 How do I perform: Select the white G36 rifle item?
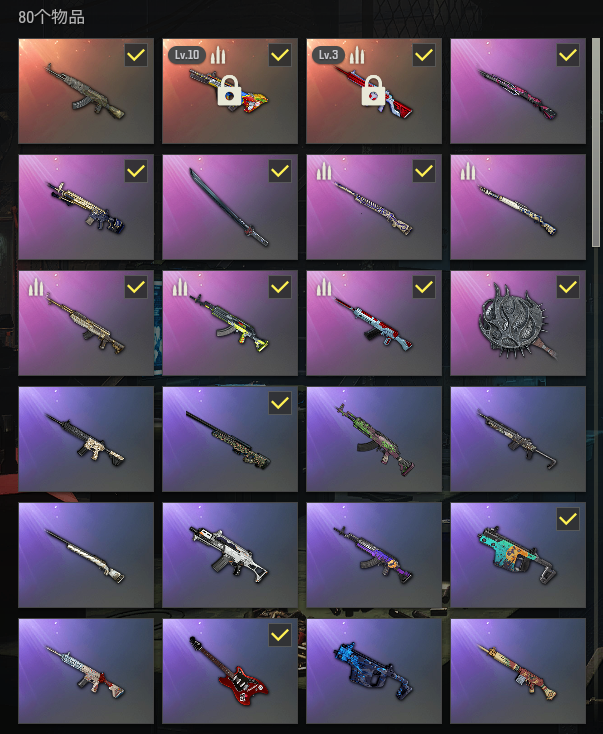230,555
